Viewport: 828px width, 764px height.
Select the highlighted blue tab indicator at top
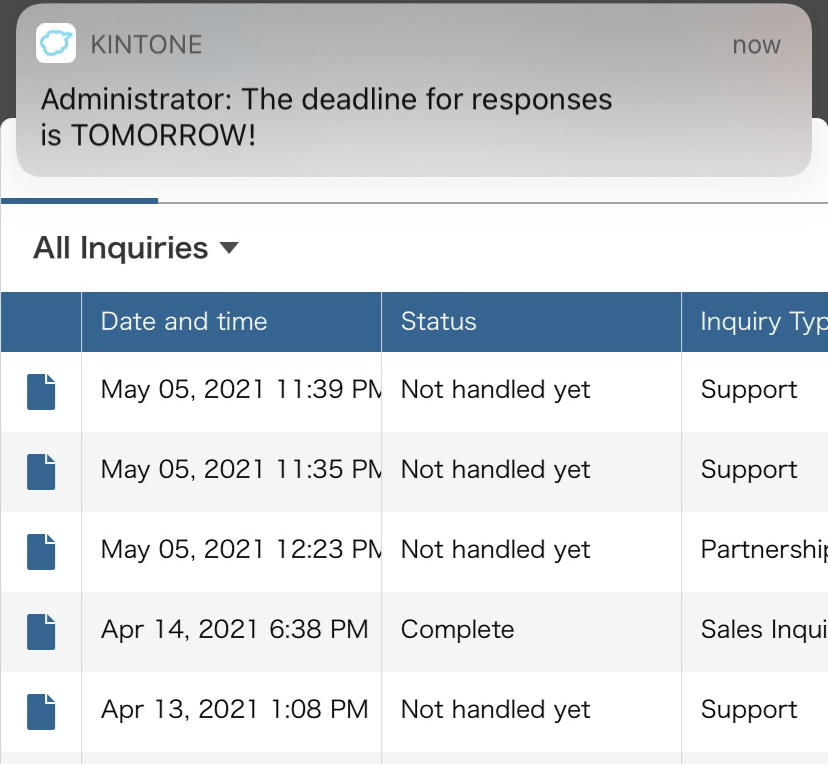click(x=80, y=200)
